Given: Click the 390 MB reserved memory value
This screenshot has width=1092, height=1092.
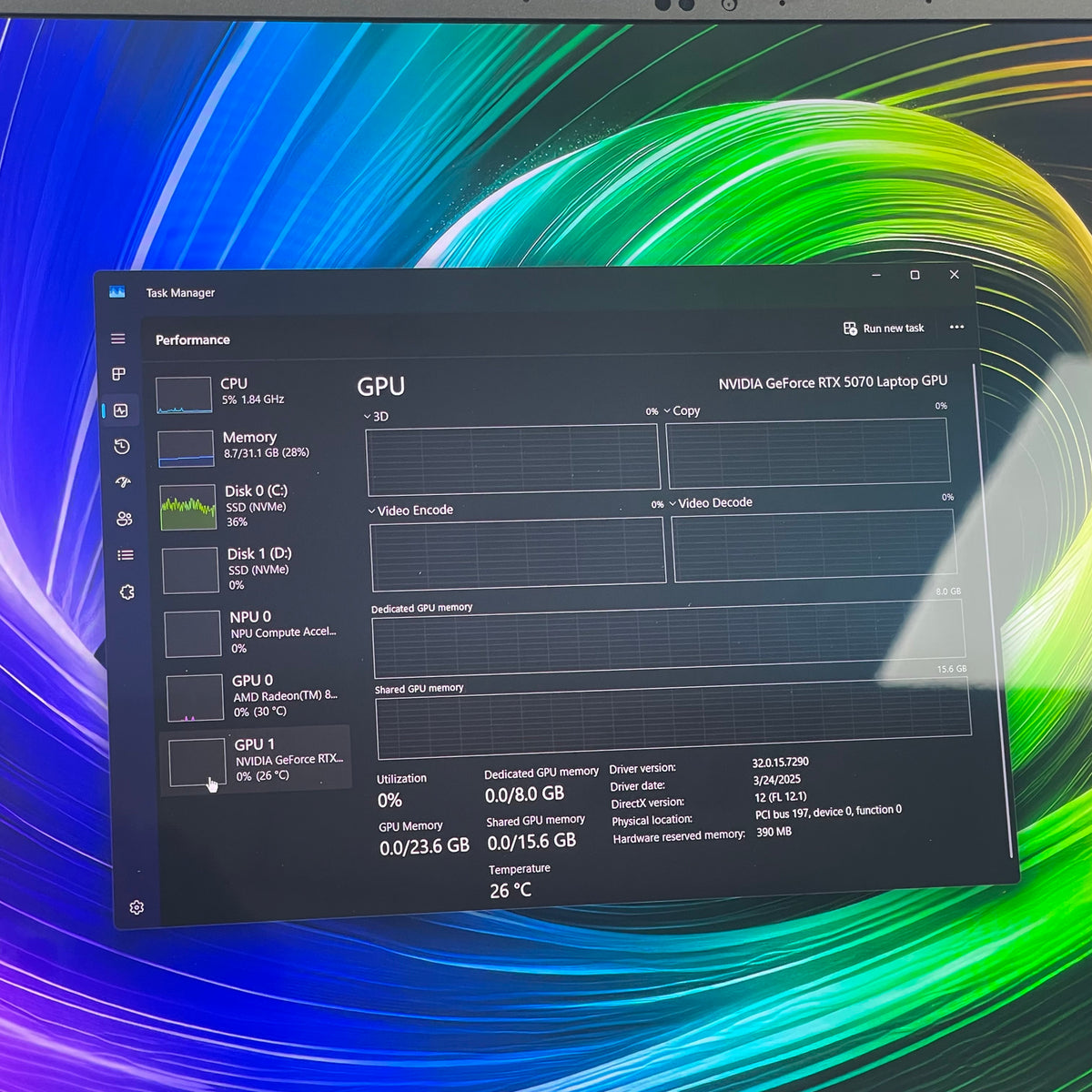Looking at the screenshot, I should click(773, 832).
